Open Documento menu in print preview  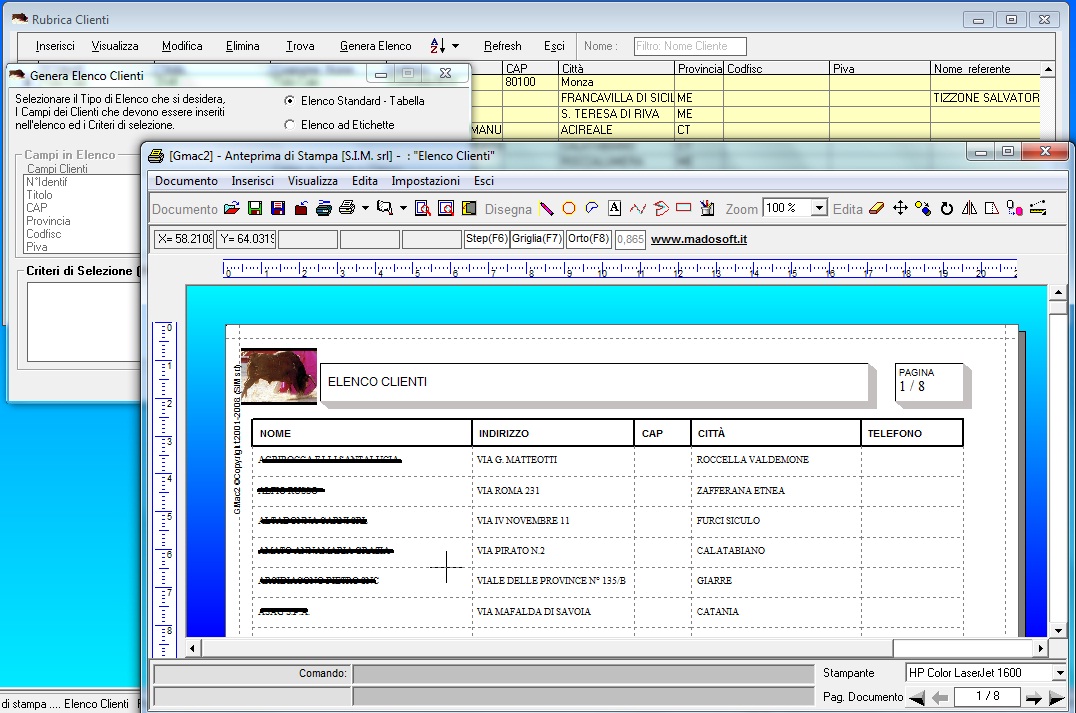pos(186,180)
